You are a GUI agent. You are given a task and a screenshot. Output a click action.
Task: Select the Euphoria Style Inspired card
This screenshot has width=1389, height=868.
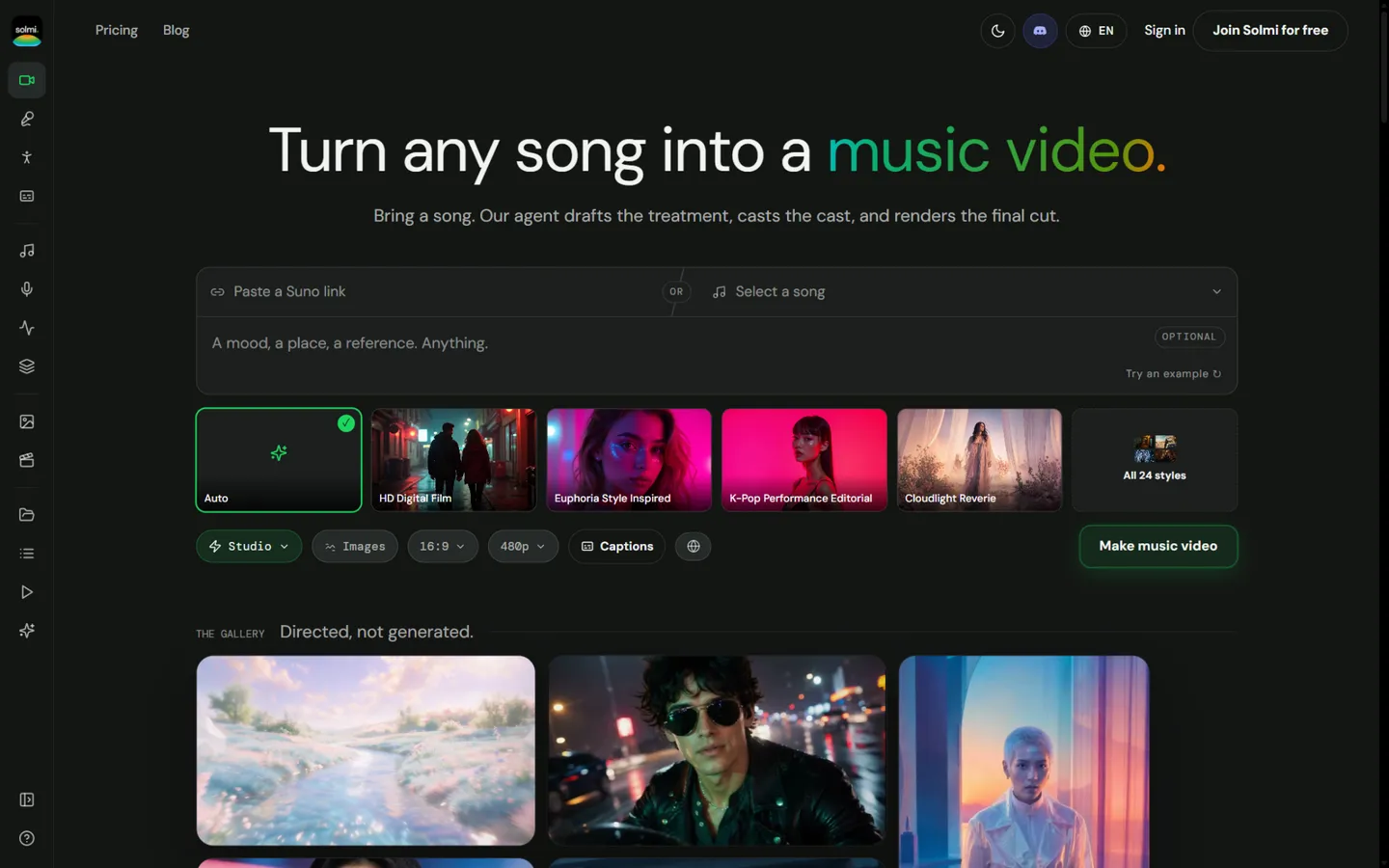(x=629, y=460)
